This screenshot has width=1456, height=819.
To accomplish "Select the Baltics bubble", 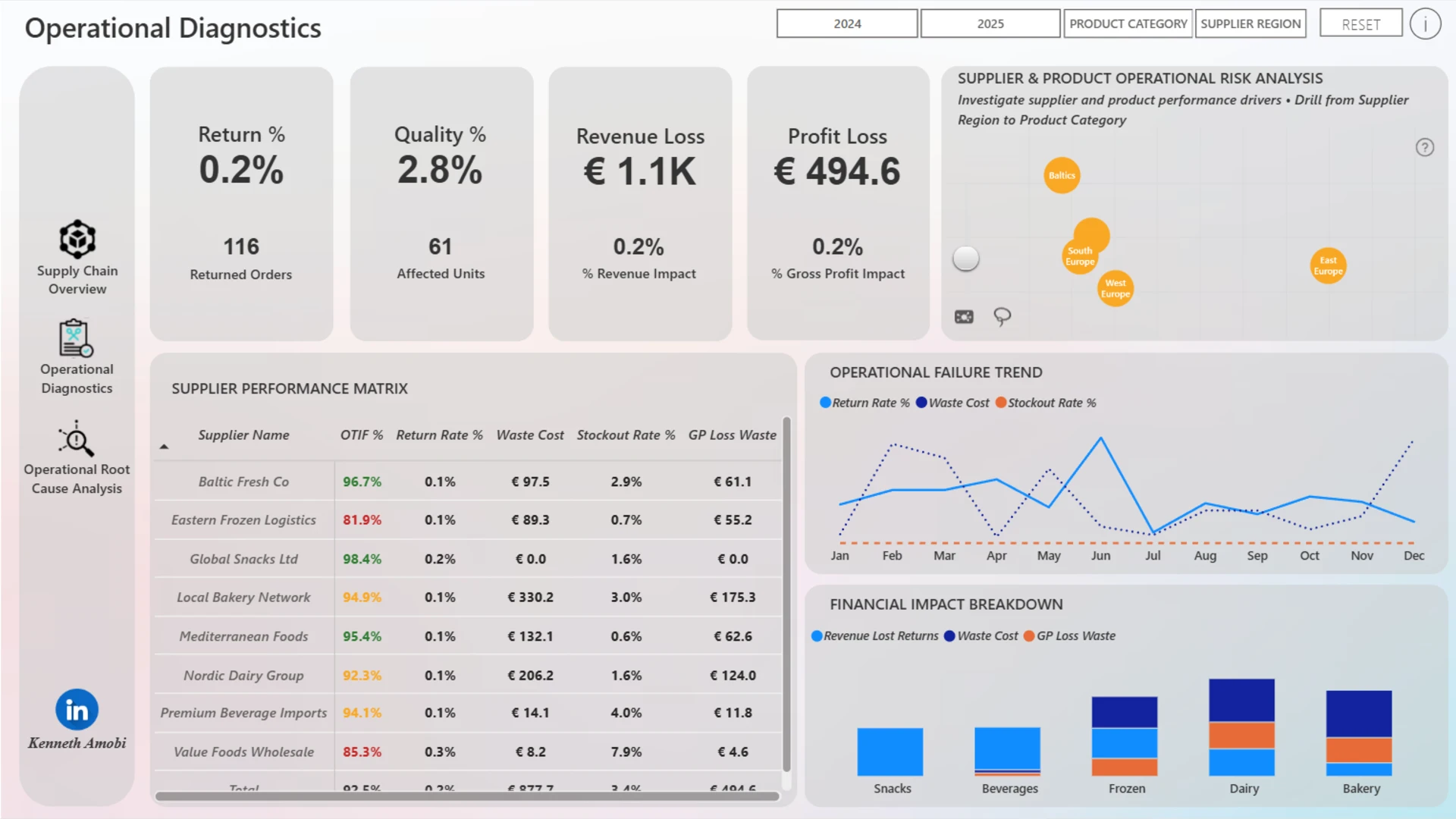I will pyautogui.click(x=1062, y=175).
